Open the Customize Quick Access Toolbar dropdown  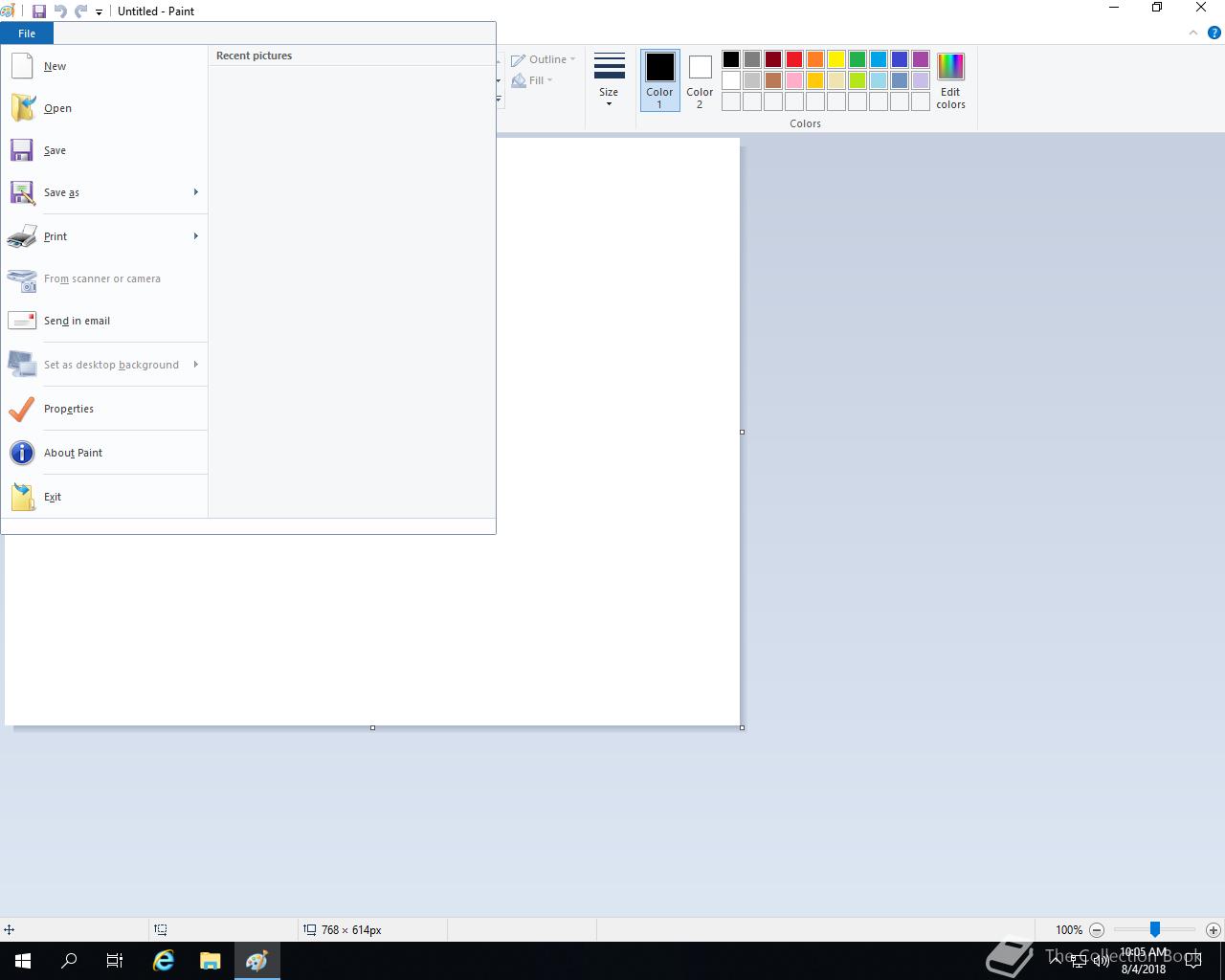pyautogui.click(x=99, y=12)
